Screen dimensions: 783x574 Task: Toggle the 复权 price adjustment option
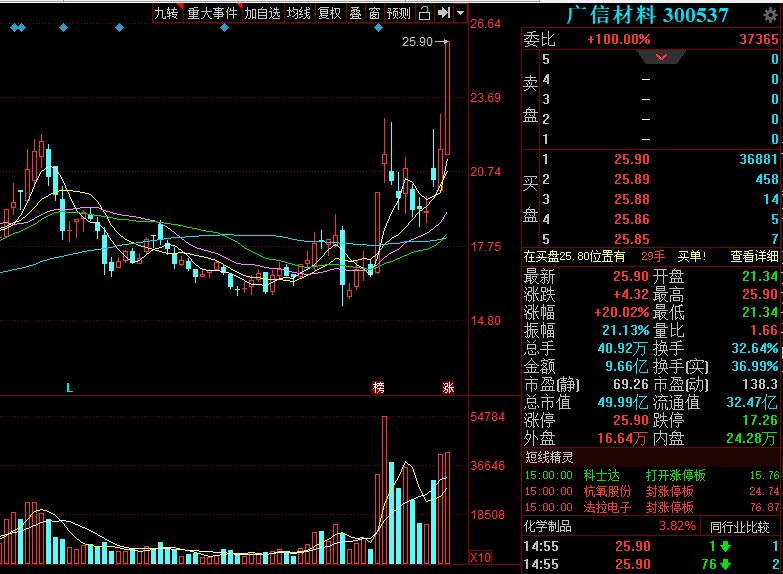pyautogui.click(x=330, y=13)
